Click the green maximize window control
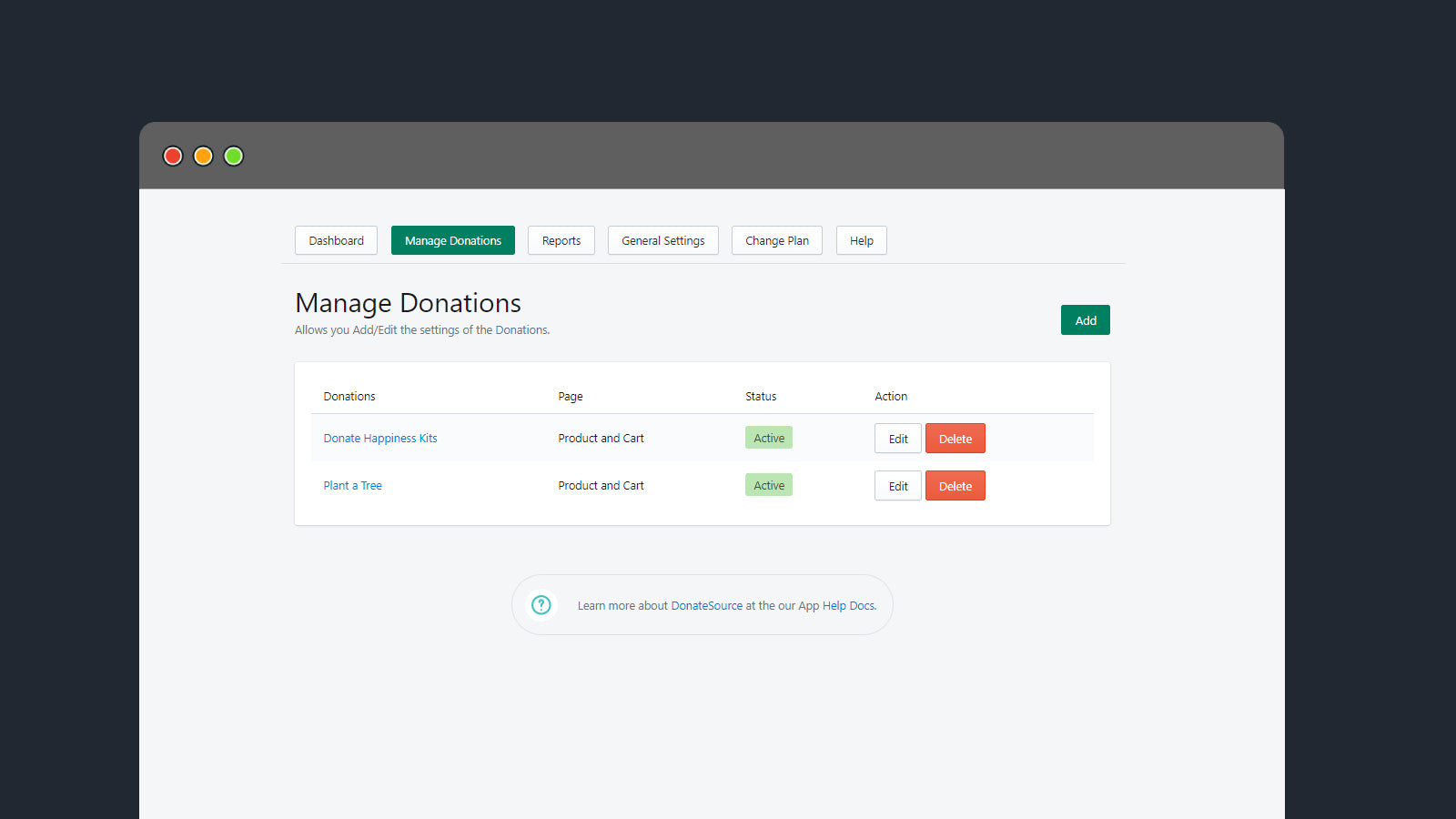Viewport: 1456px width, 819px height. (x=233, y=156)
